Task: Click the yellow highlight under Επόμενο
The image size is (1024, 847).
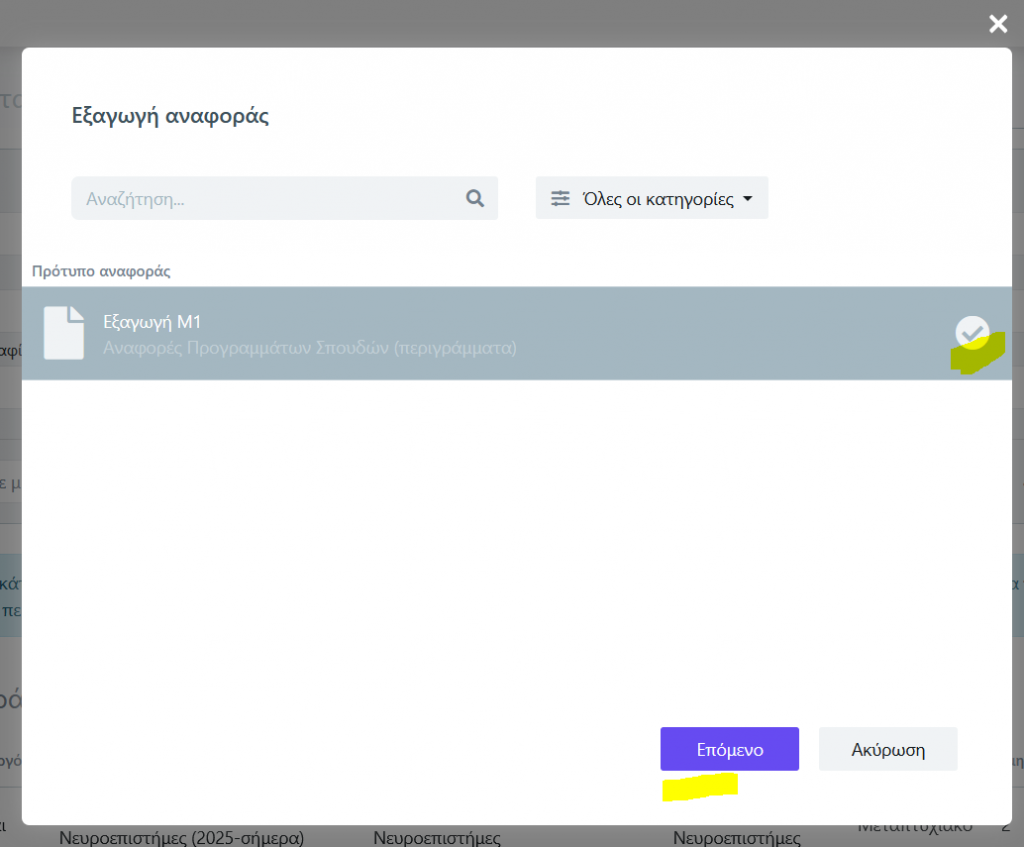Action: (699, 786)
